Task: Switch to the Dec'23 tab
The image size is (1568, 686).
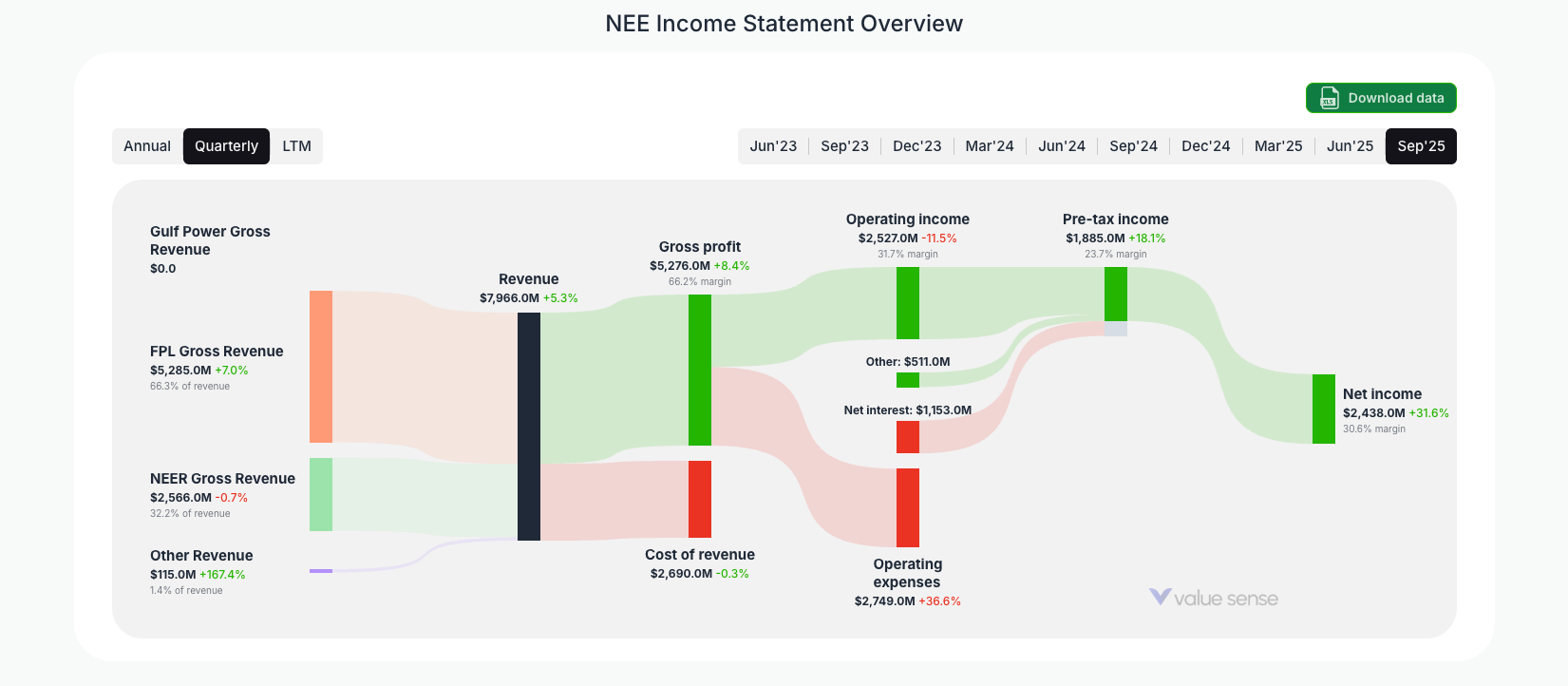Action: [916, 145]
